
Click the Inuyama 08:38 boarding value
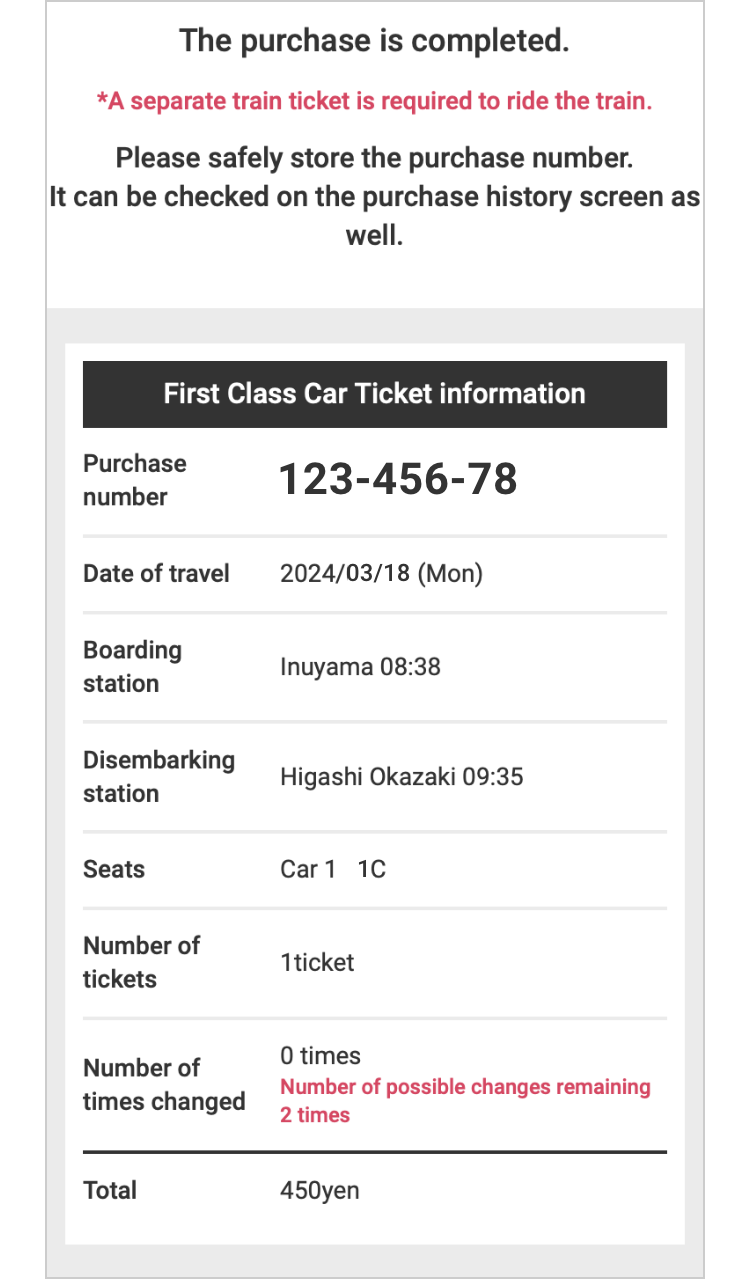point(360,666)
